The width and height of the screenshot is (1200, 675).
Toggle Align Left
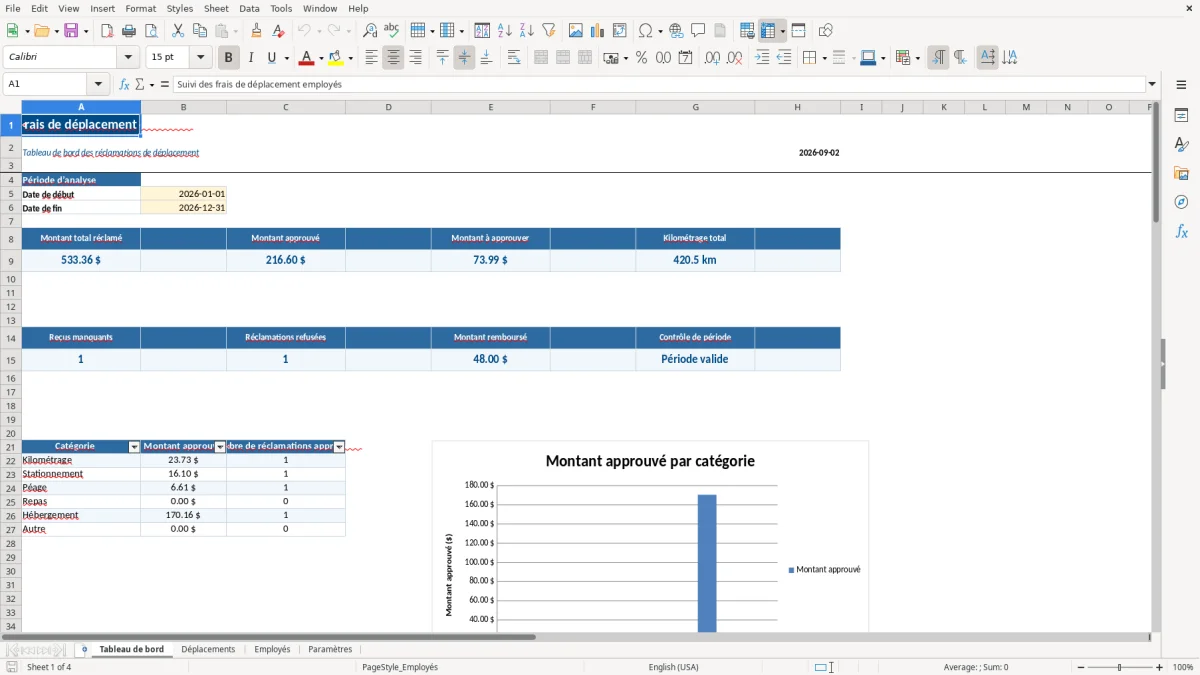371,58
